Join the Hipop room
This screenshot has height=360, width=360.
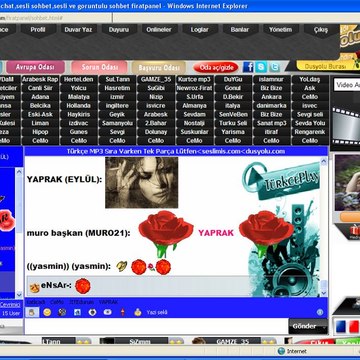(40, 132)
